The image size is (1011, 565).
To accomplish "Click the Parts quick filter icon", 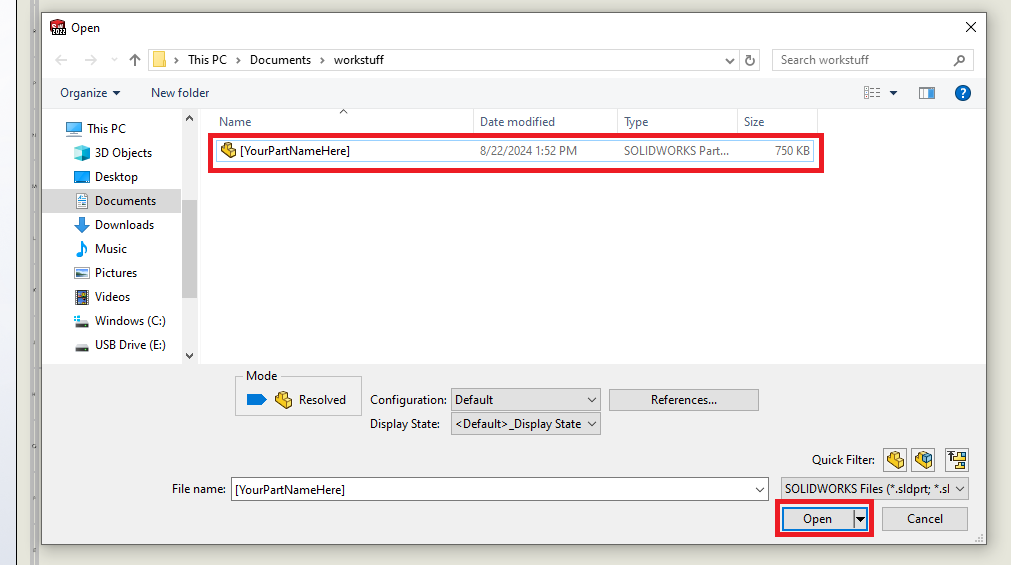I will tap(894, 460).
